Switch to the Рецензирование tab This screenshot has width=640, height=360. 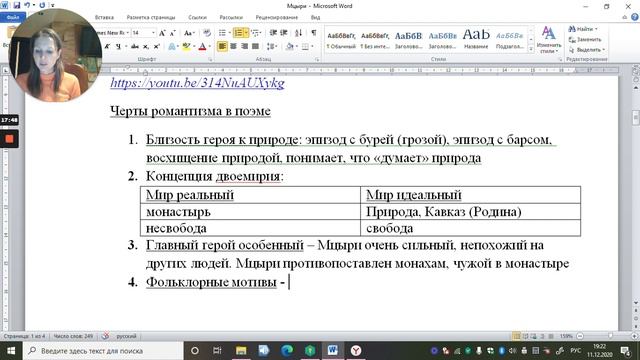pyautogui.click(x=277, y=18)
